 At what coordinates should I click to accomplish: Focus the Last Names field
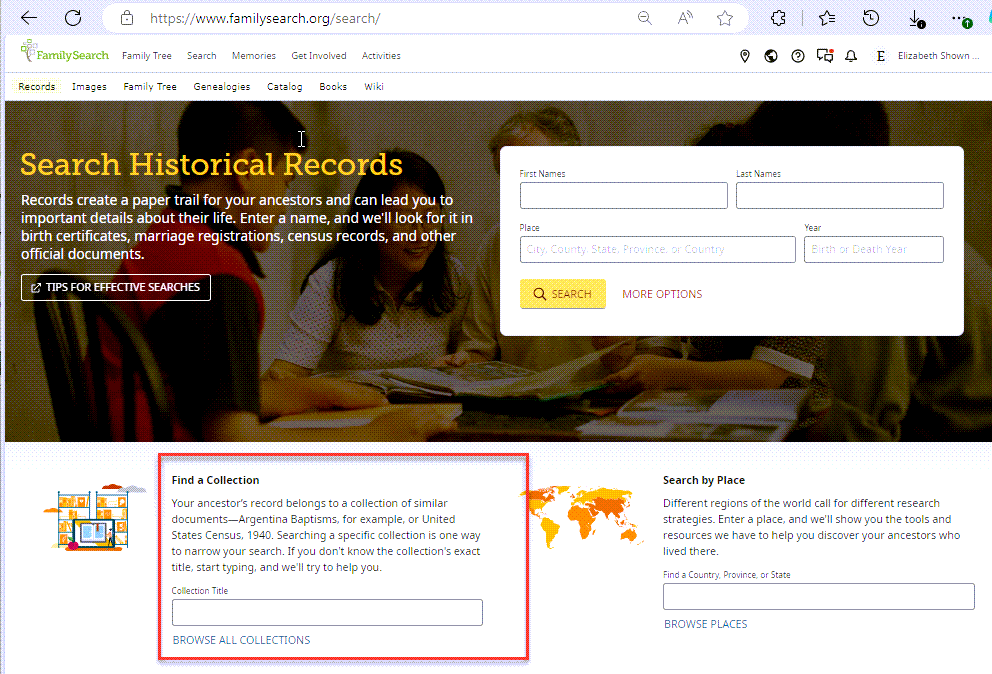[x=840, y=196]
